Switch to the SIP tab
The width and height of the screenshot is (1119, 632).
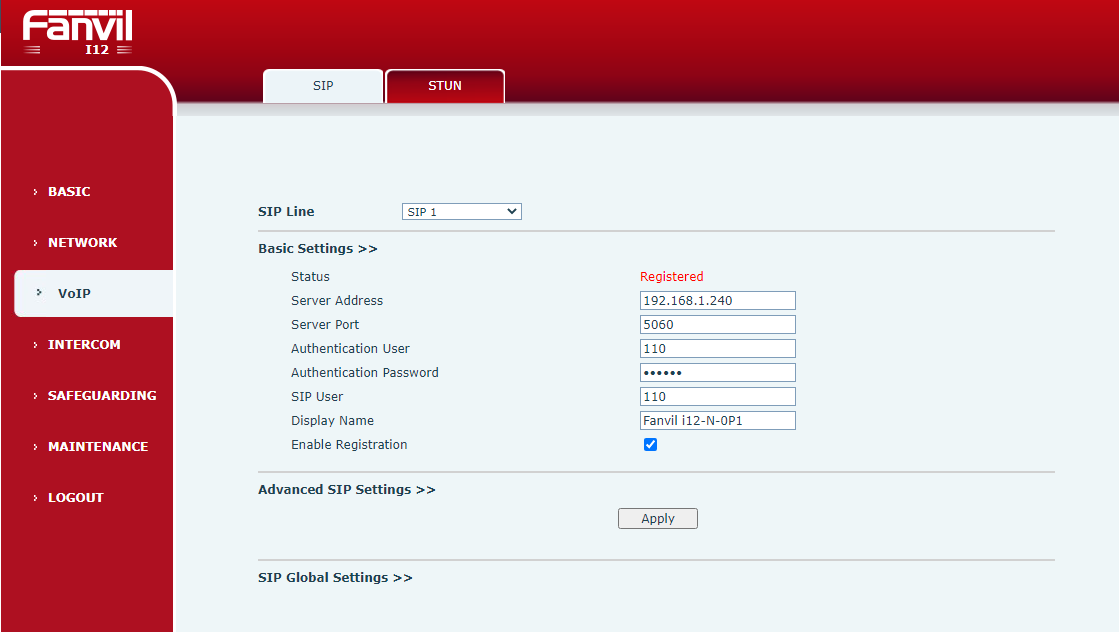tap(323, 86)
